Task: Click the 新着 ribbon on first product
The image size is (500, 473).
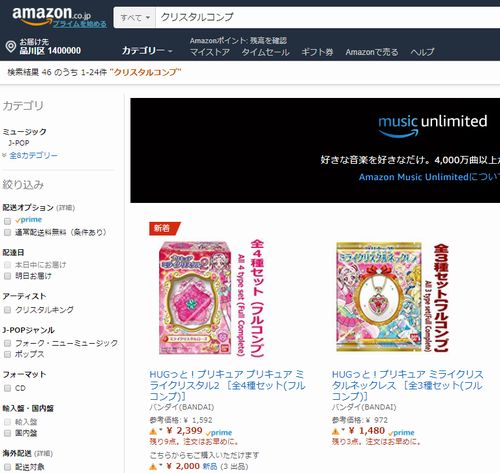Action: point(165,228)
